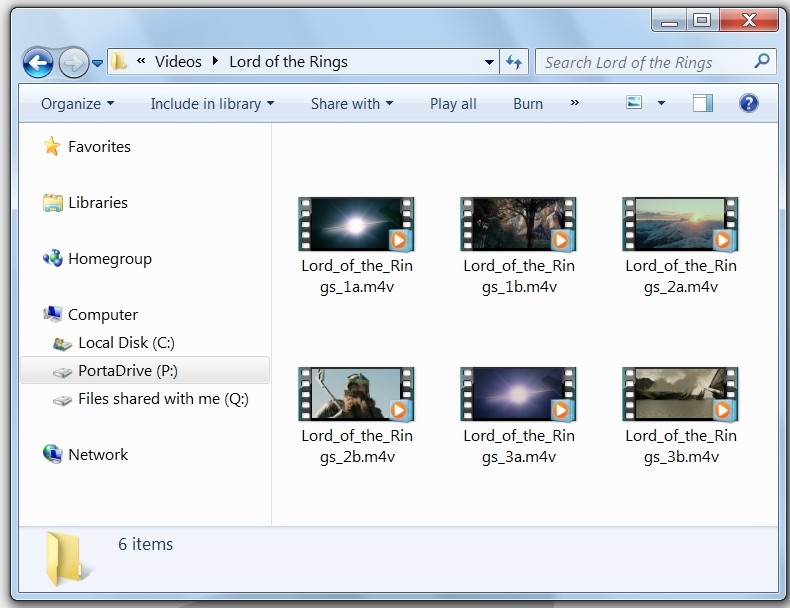Viewport: 790px width, 608px height.
Task: Click the PortaDrive (P:) drive icon
Action: [62, 372]
